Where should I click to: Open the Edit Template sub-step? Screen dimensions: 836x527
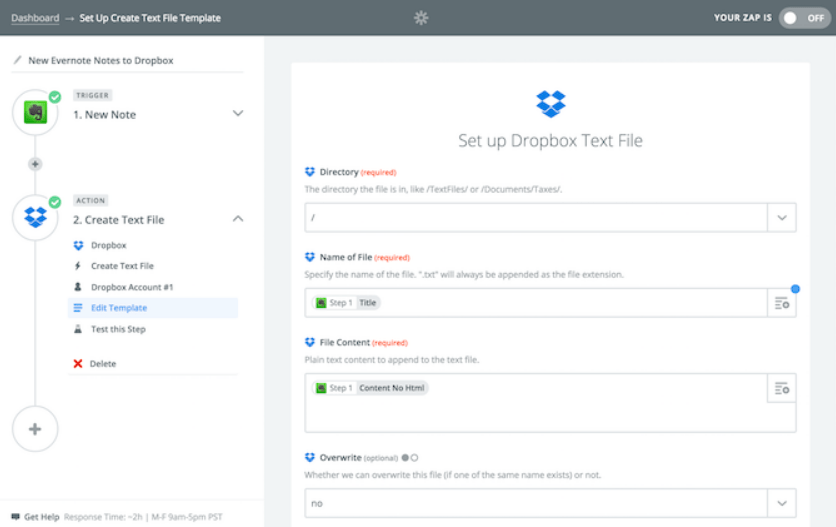pyautogui.click(x=153, y=308)
